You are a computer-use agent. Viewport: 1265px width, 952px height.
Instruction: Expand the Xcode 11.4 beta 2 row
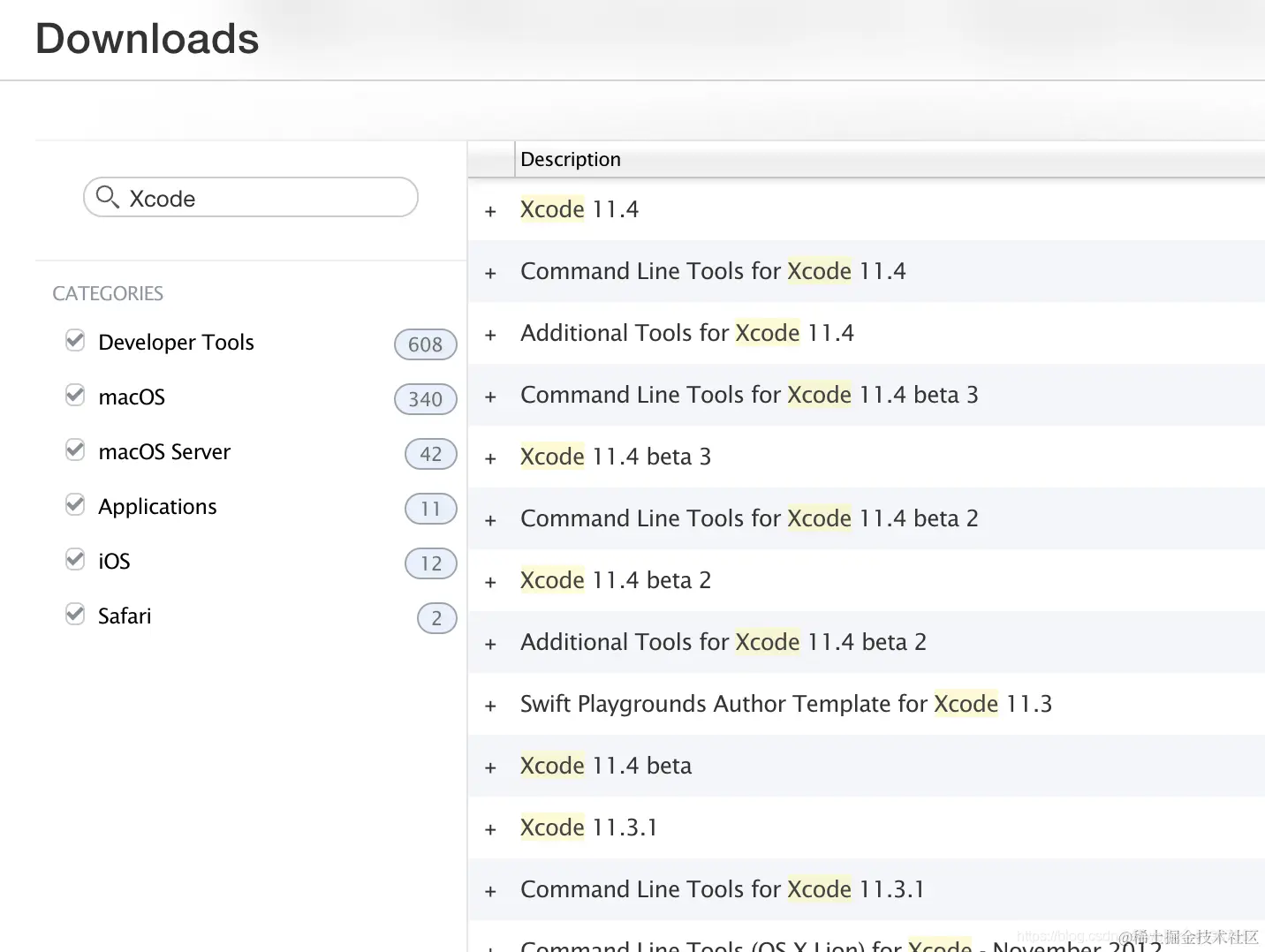point(490,582)
